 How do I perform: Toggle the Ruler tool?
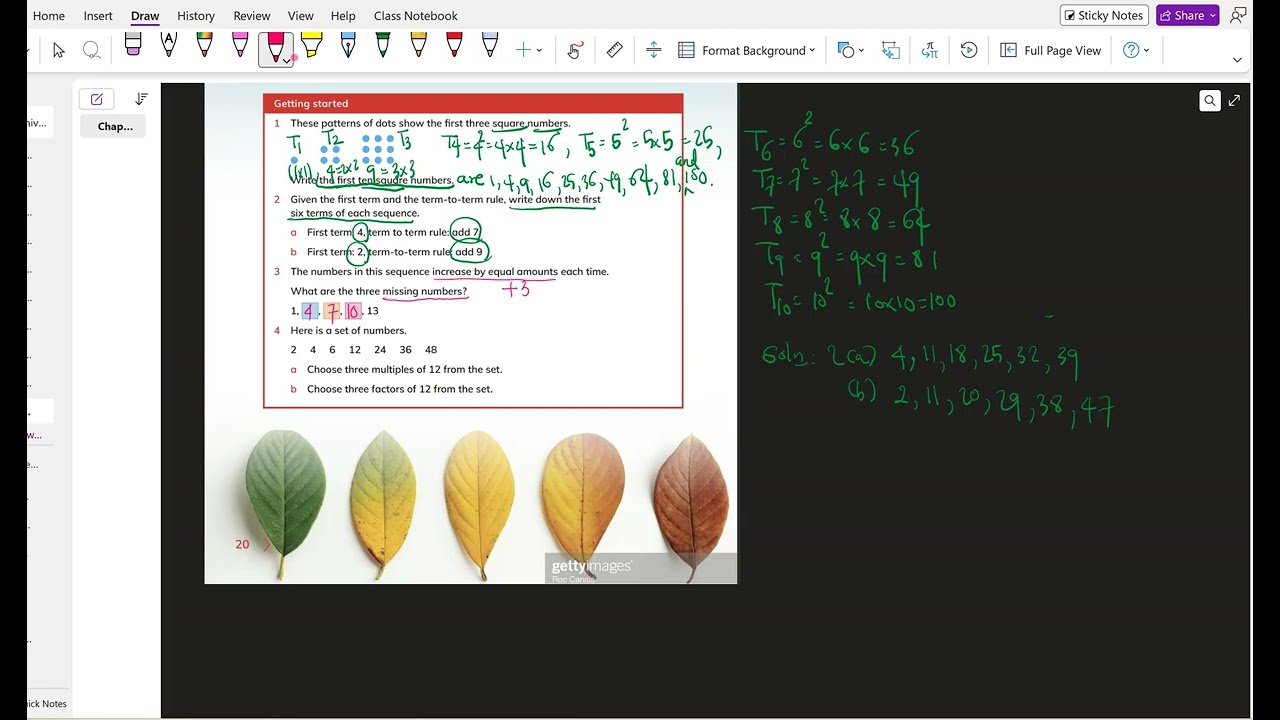click(x=615, y=50)
